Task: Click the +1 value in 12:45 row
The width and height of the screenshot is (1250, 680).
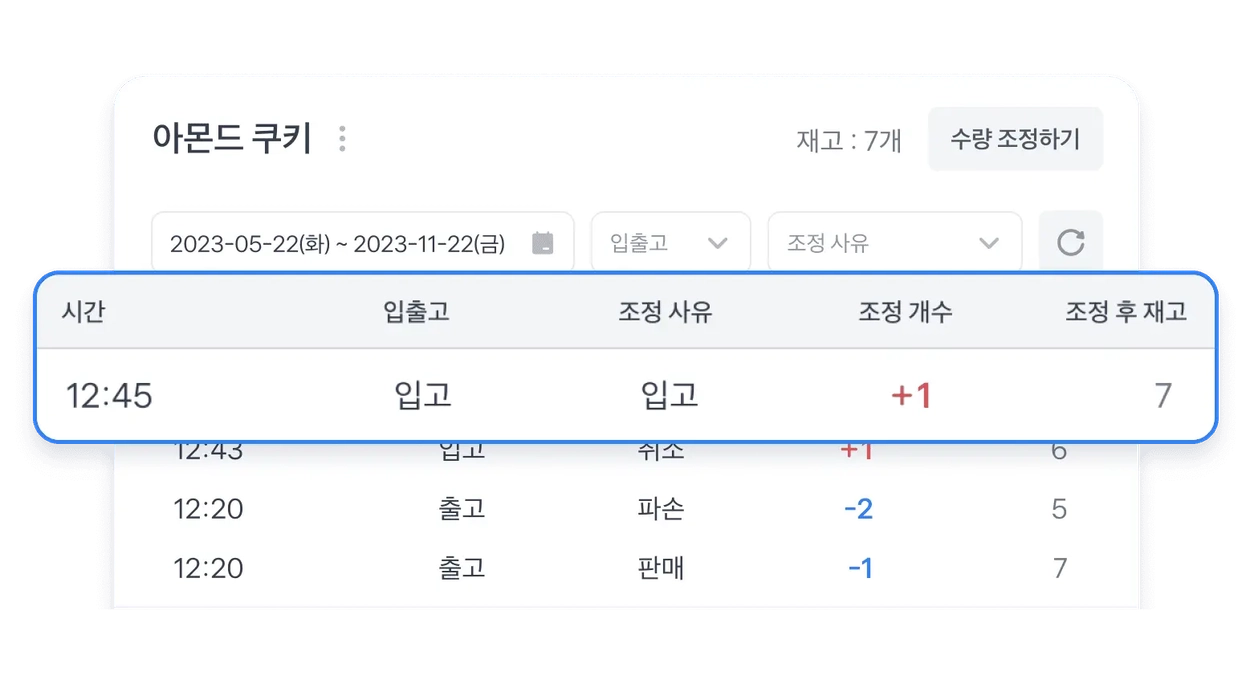Action: click(911, 396)
